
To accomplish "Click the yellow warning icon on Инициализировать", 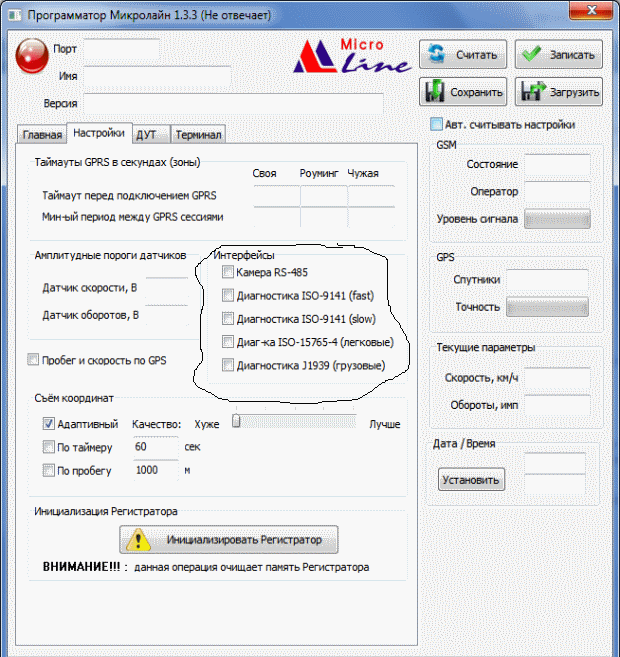I will 141,540.
